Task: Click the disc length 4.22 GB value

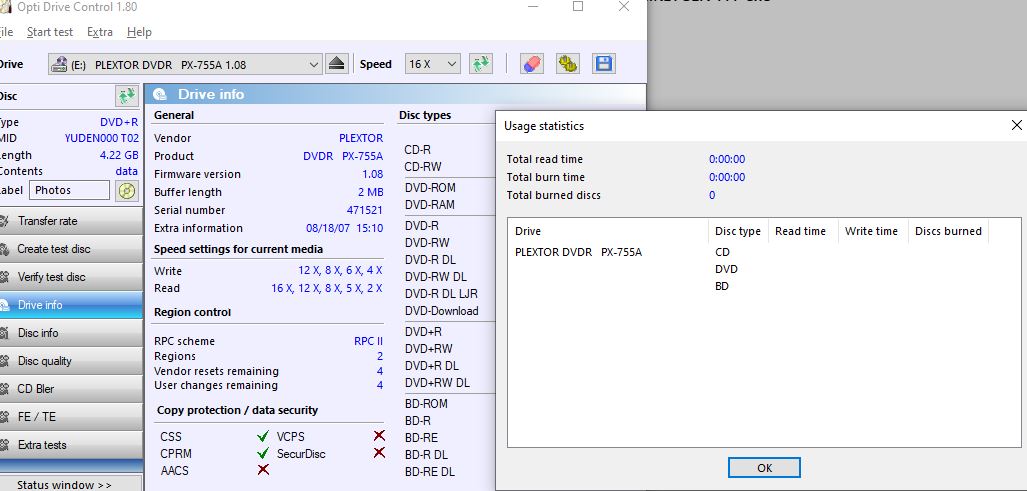Action: click(119, 155)
